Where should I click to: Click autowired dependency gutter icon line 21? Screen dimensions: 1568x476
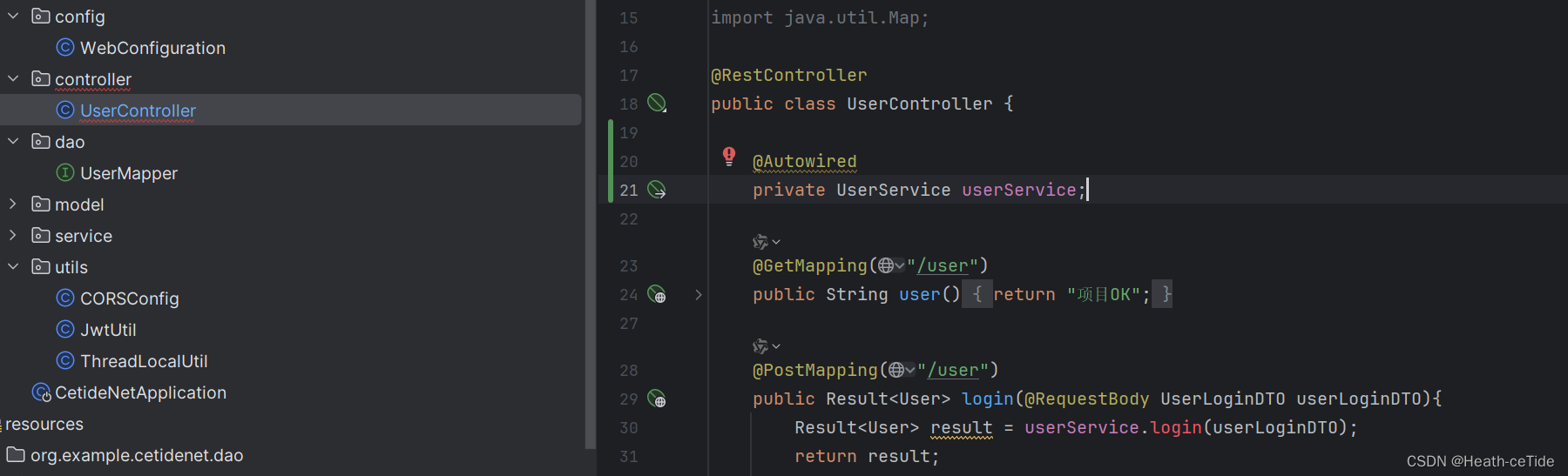pos(657,190)
